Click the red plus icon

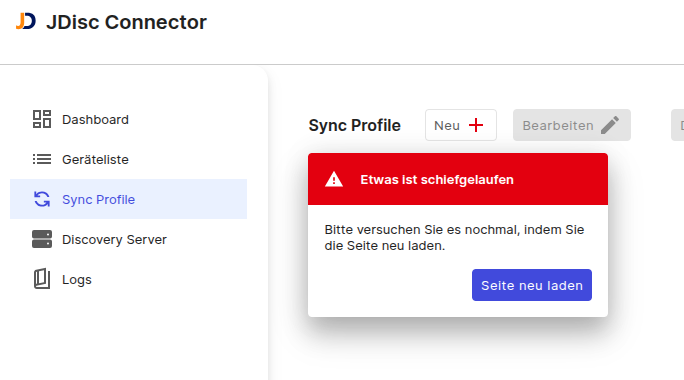tap(476, 125)
